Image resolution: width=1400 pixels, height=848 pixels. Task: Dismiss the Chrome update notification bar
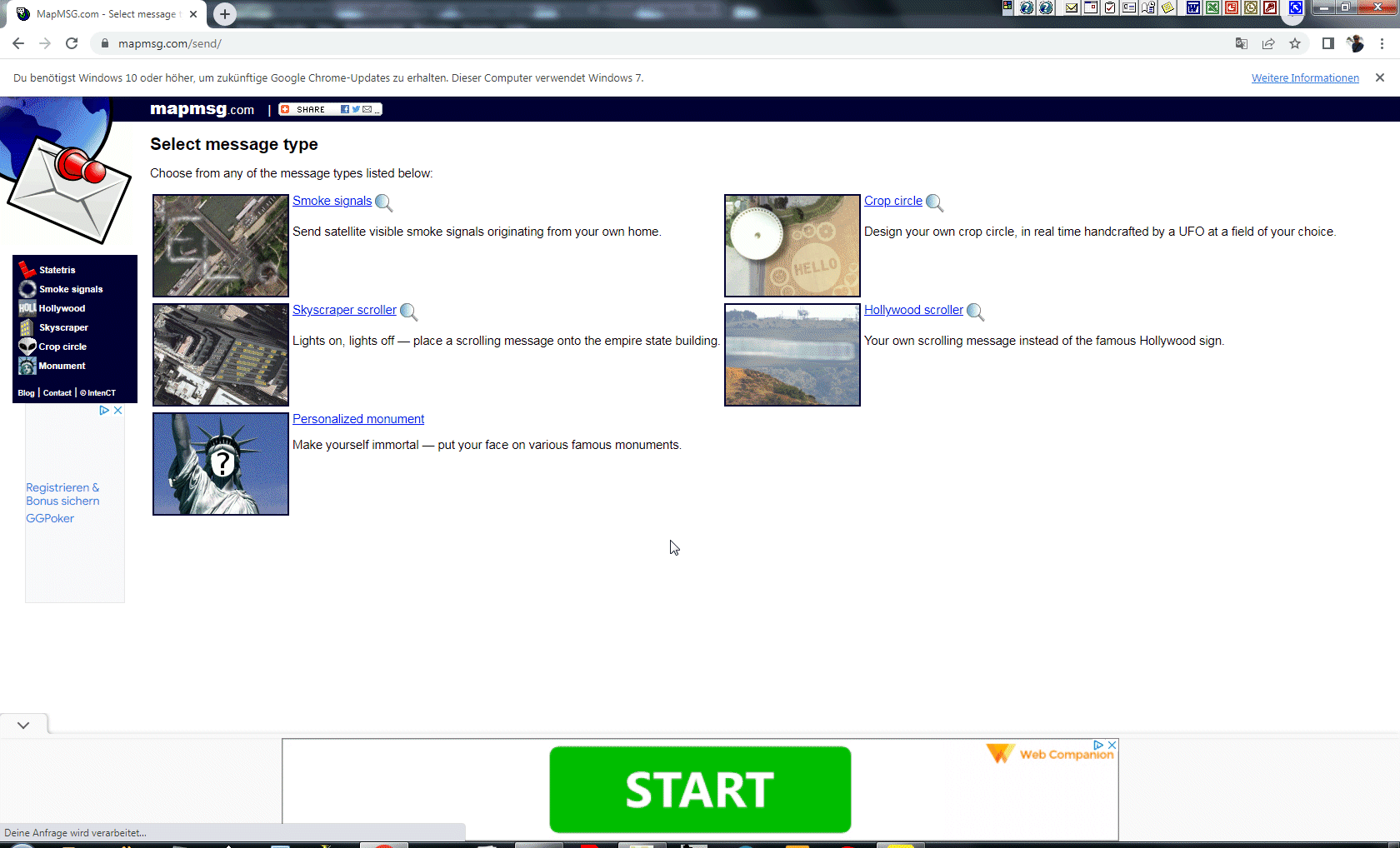(1380, 77)
